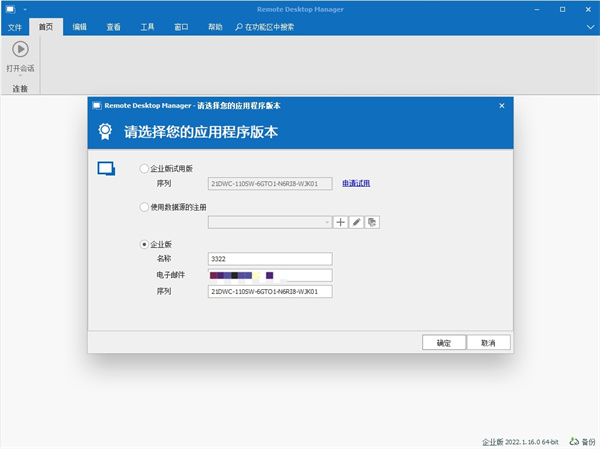Screen dimensions: 600x449
Task: Click the enterprise 序列 serial input field
Action: [x=270, y=291]
